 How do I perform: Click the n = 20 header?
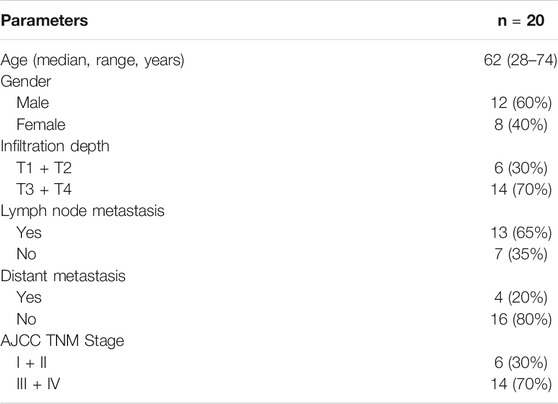[x=521, y=21]
